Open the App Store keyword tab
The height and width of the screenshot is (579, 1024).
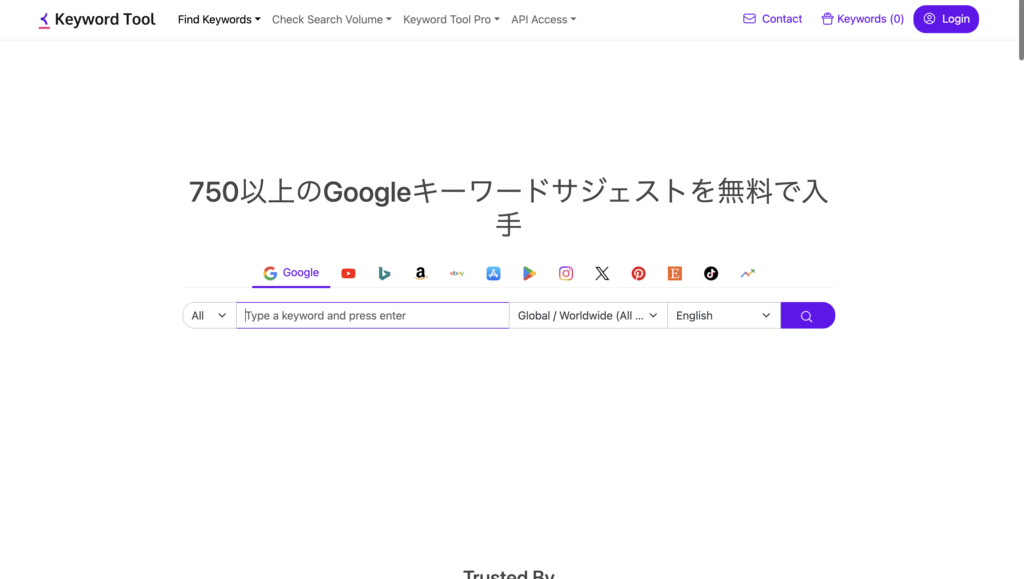[x=493, y=274]
